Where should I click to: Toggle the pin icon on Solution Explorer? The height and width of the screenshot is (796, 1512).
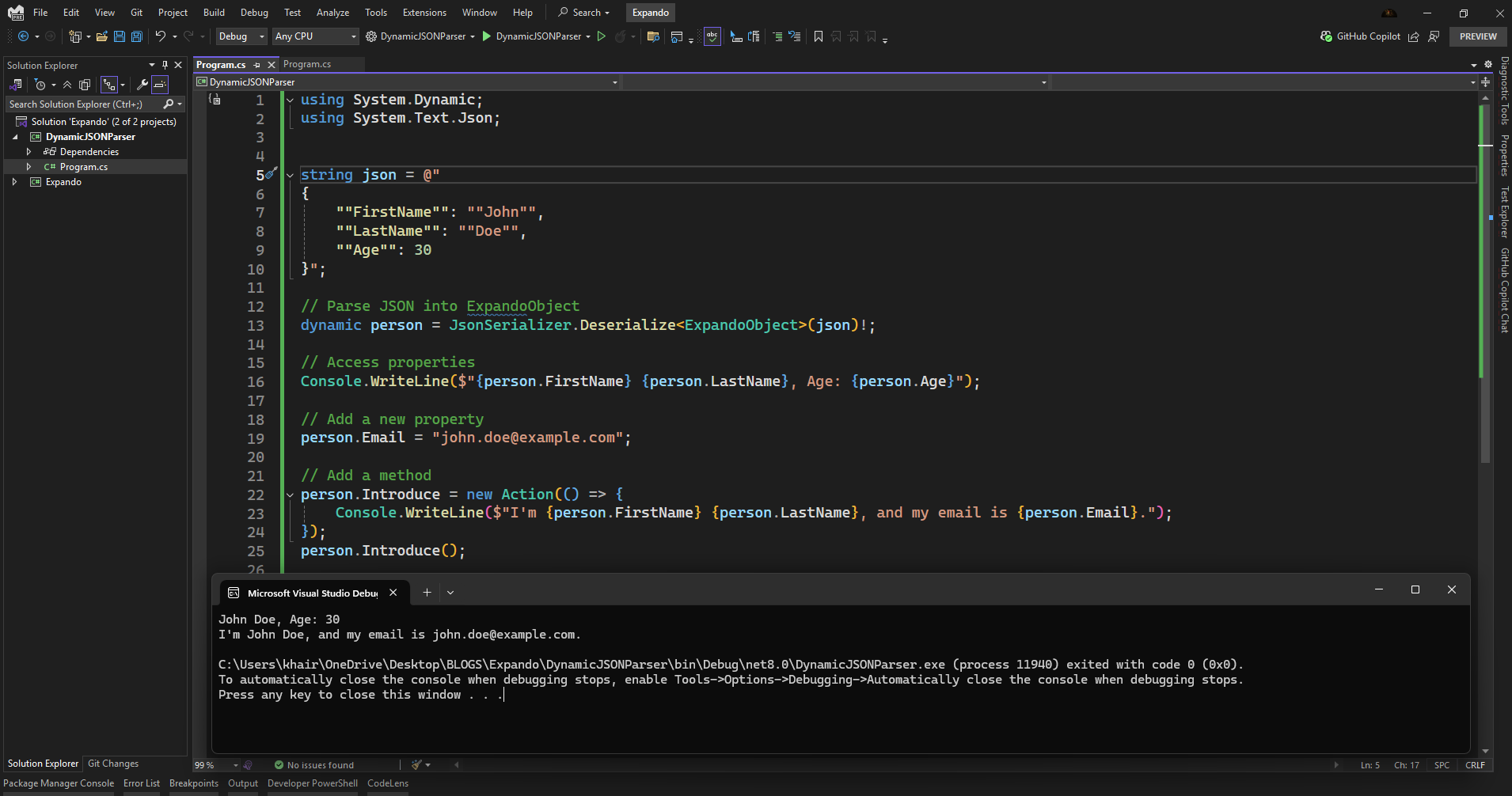coord(165,65)
